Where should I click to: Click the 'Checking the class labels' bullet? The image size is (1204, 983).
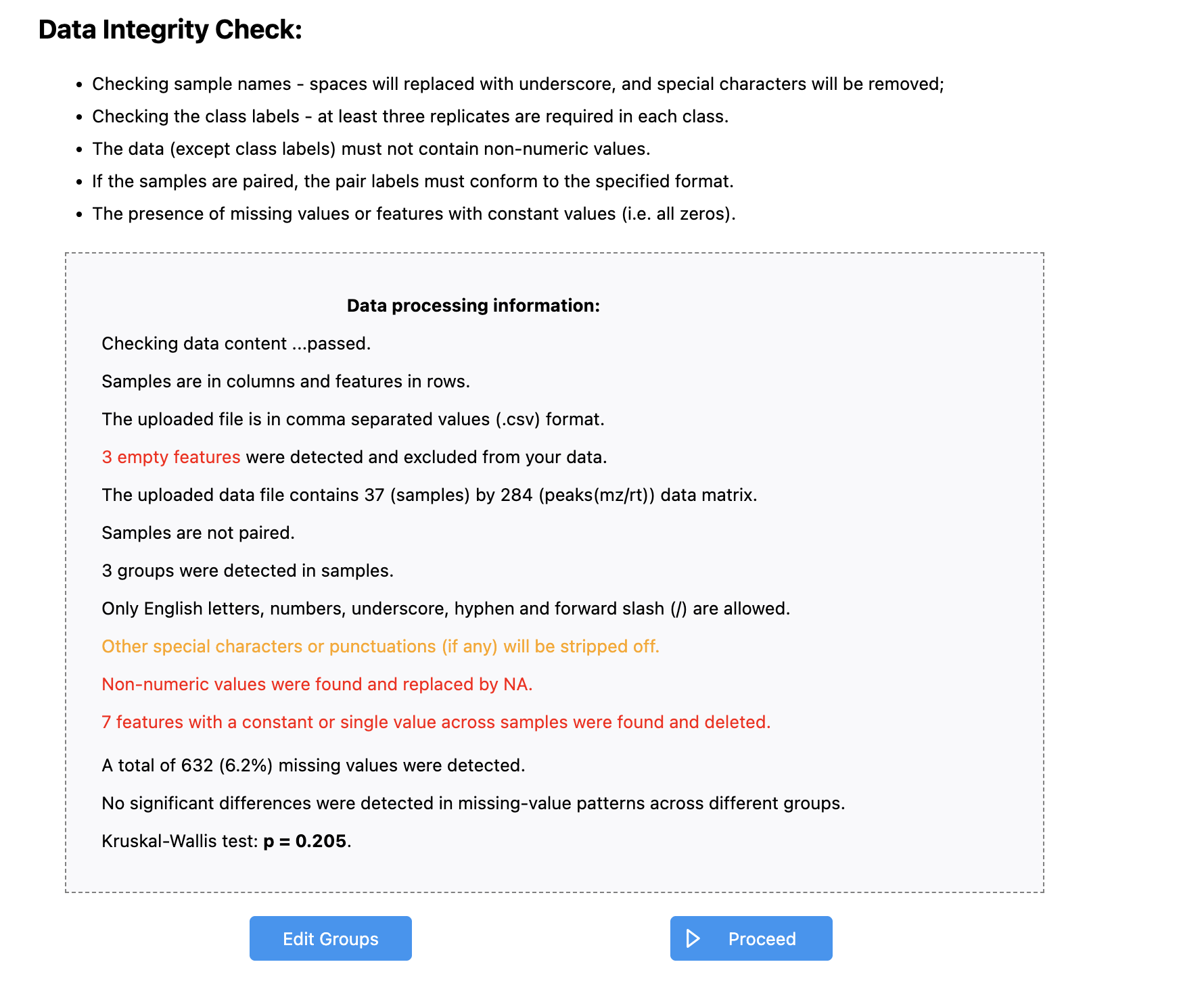[x=411, y=116]
